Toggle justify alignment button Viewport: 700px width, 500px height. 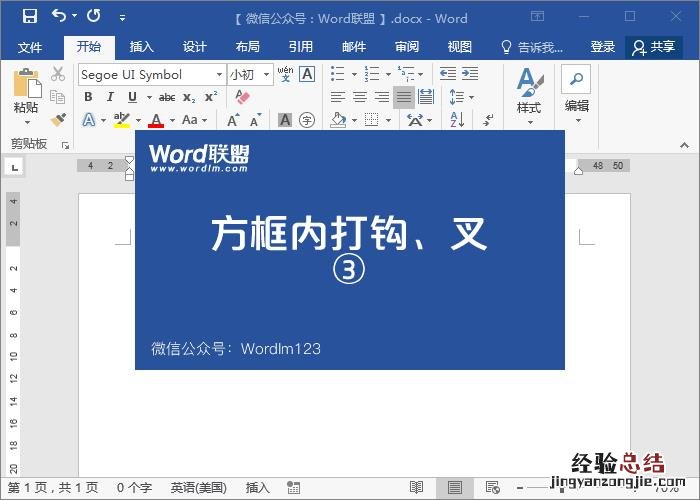click(404, 97)
